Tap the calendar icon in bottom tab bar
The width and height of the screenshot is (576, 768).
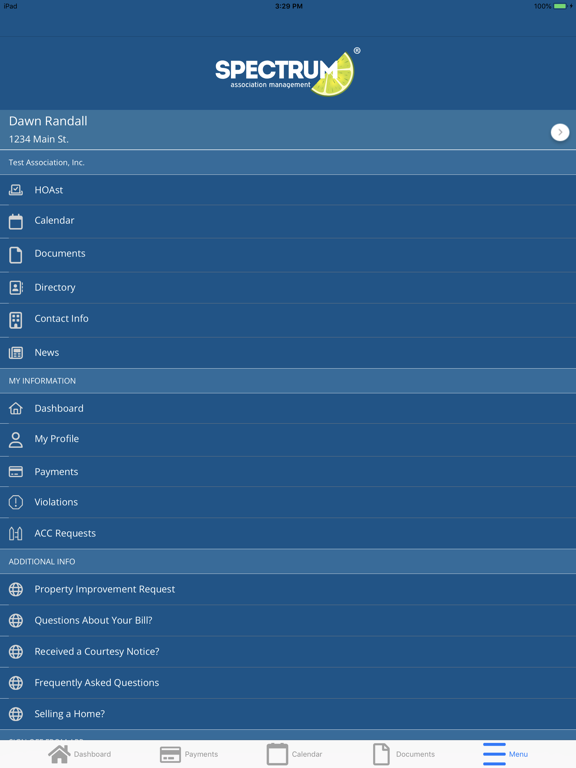[277, 754]
